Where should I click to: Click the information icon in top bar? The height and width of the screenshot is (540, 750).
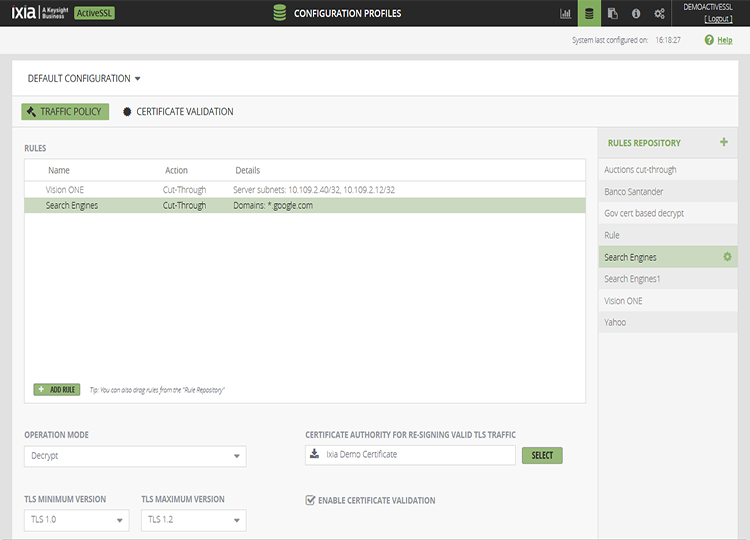tap(636, 14)
